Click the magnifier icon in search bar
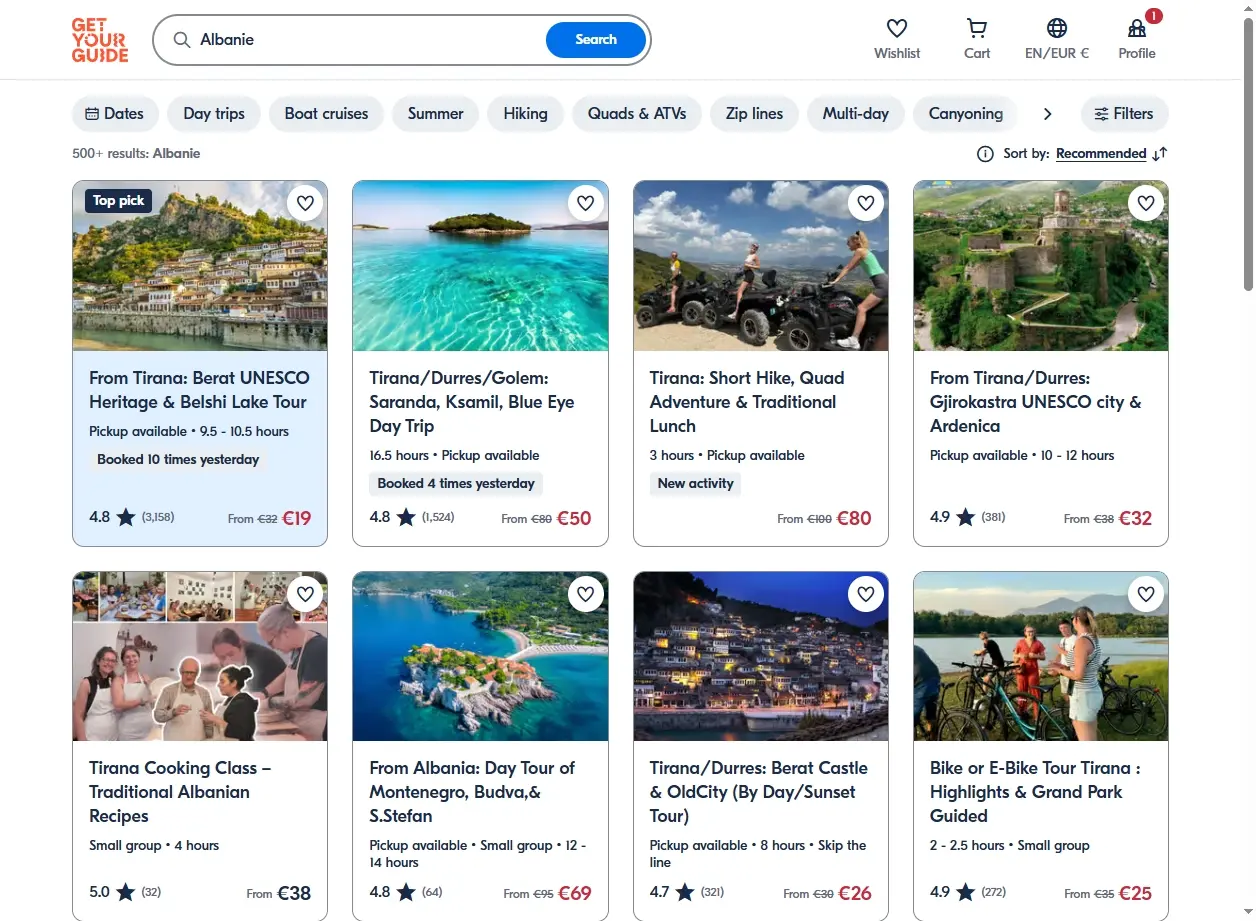 pos(182,40)
